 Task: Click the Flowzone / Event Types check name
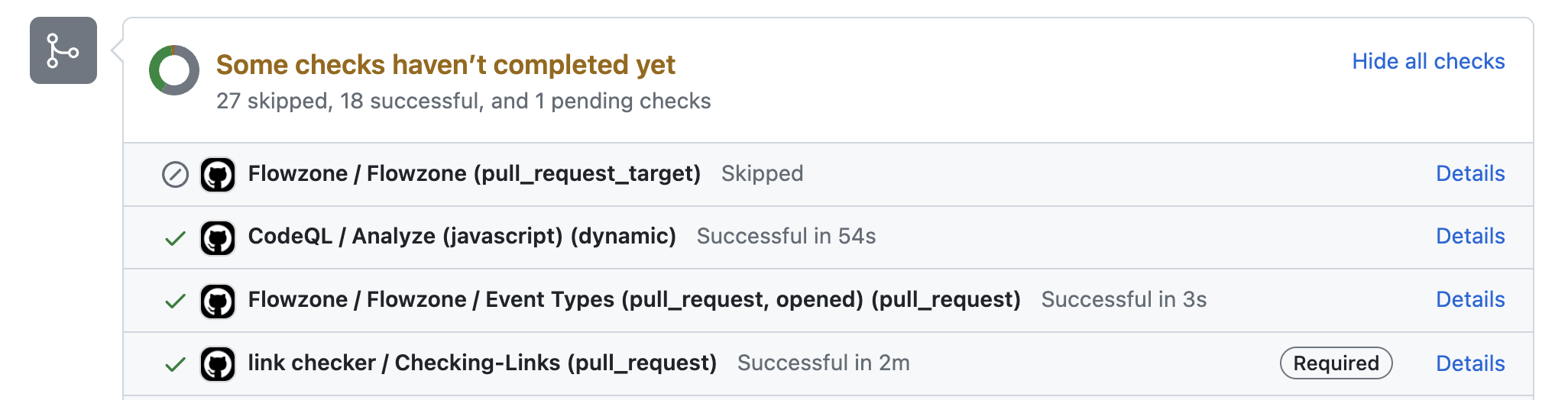[634, 299]
